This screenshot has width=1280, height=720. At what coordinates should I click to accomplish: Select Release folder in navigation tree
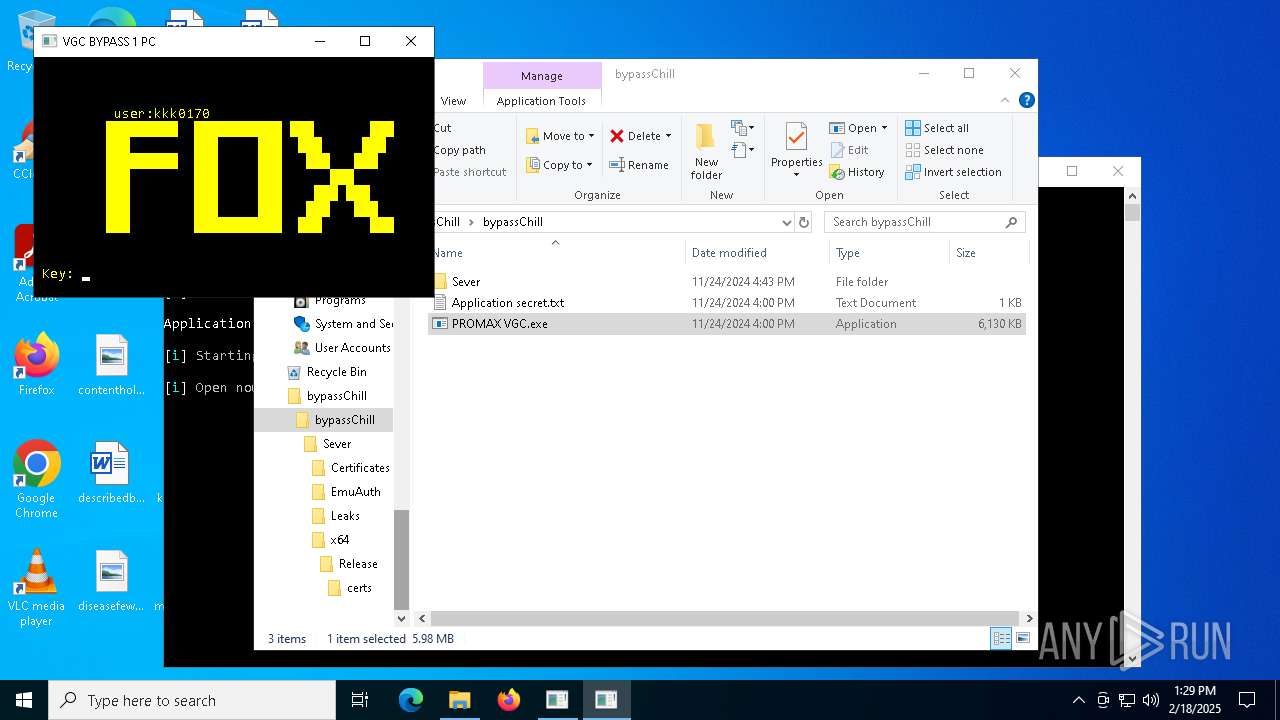(x=349, y=564)
